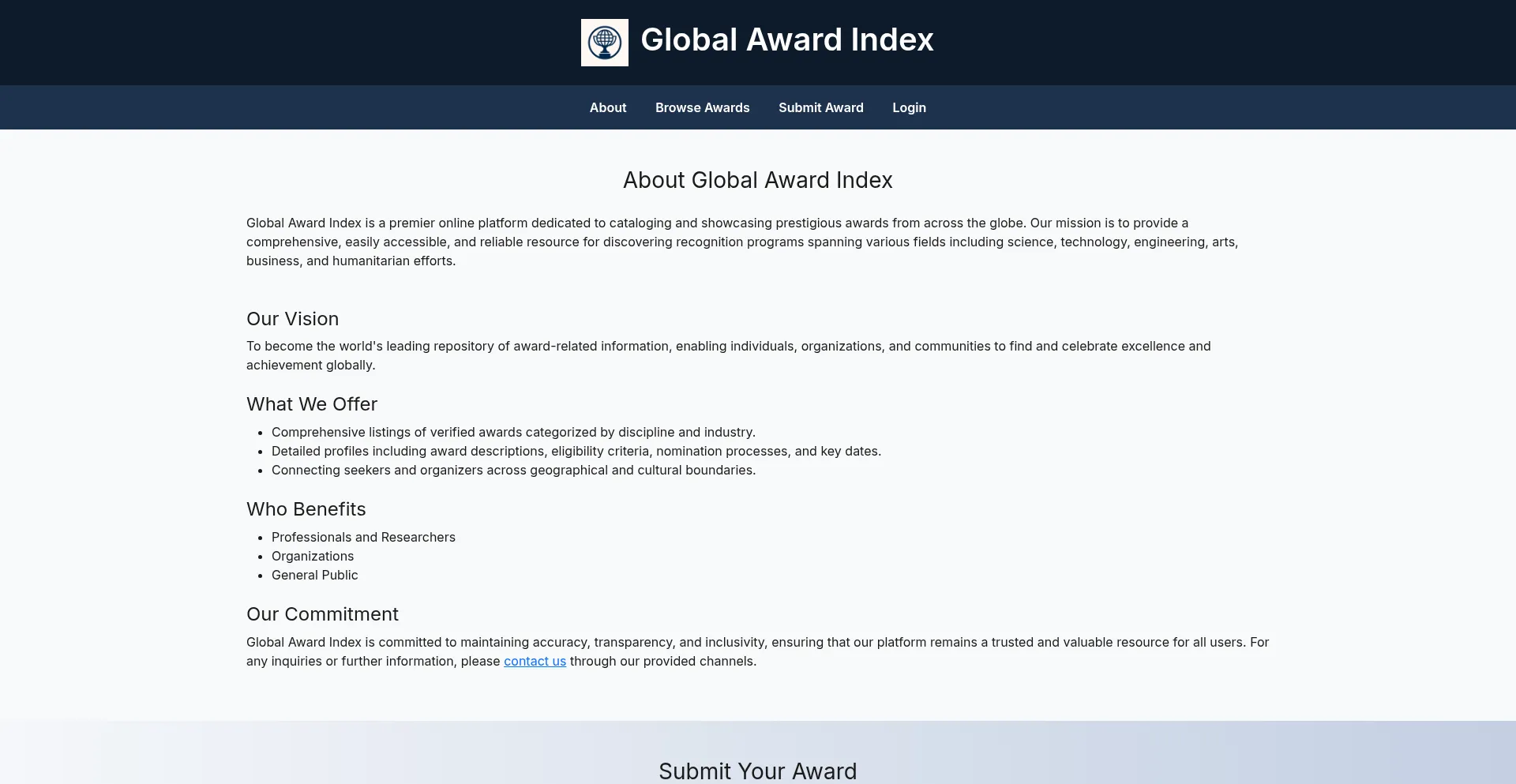Click the About Global Award Index heading
The image size is (1516, 784).
[757, 180]
